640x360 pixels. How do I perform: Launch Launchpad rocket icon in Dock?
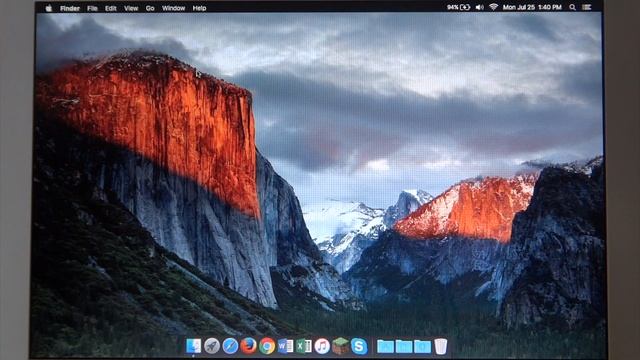[x=212, y=346]
